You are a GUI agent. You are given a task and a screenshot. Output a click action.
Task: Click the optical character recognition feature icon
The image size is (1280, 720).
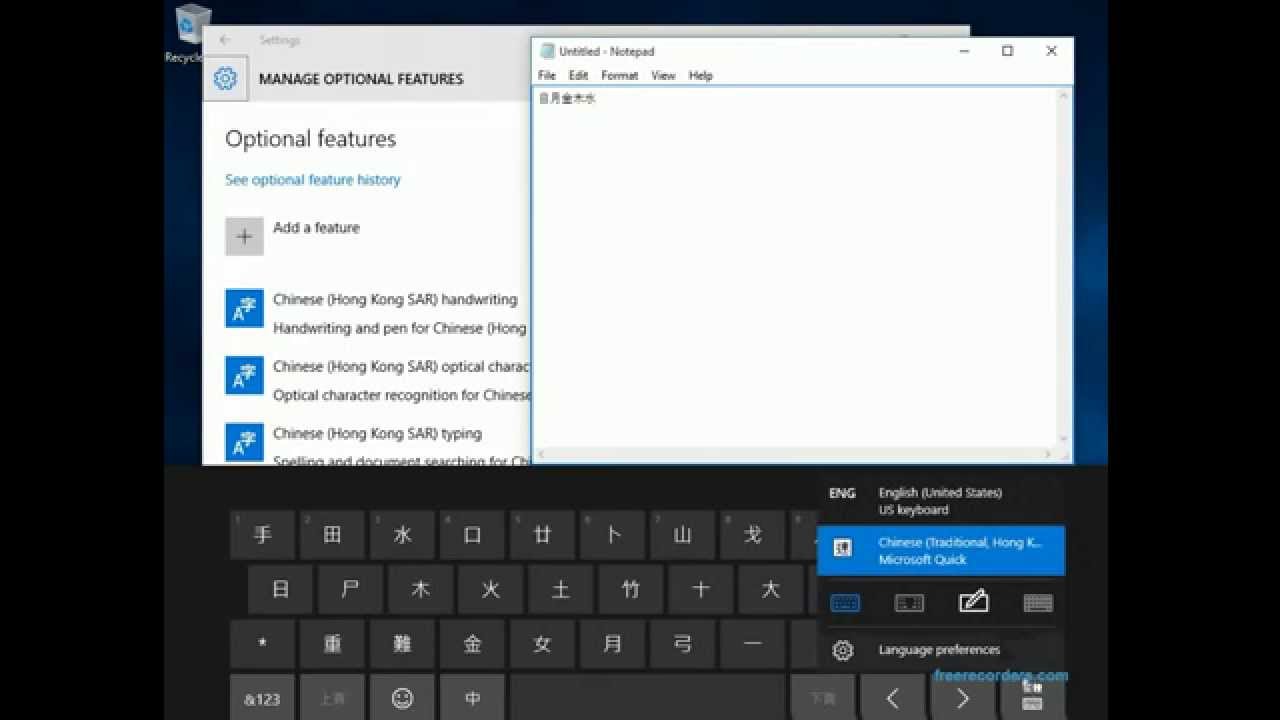pyautogui.click(x=244, y=376)
